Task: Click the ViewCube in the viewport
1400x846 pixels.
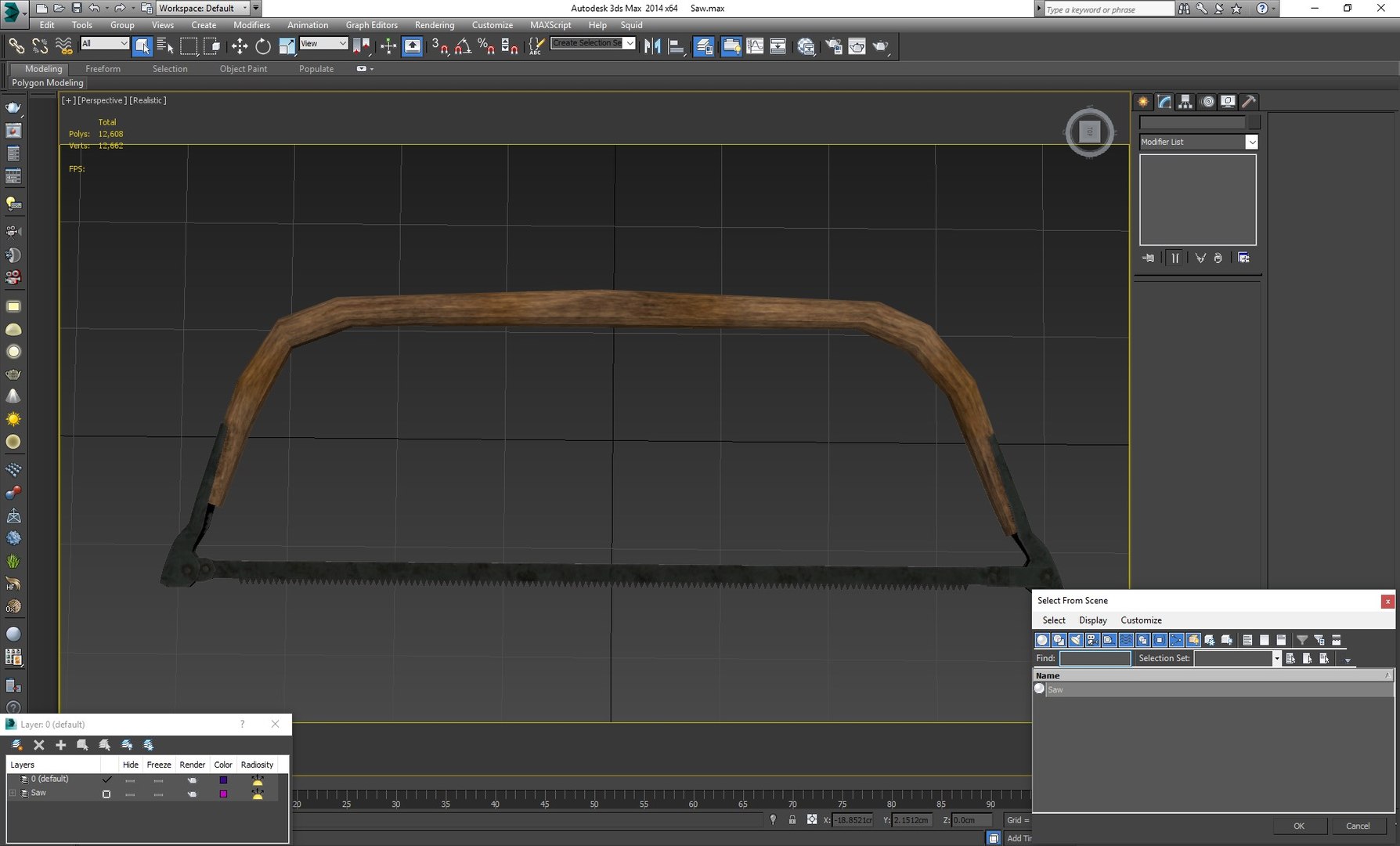Action: click(x=1089, y=132)
